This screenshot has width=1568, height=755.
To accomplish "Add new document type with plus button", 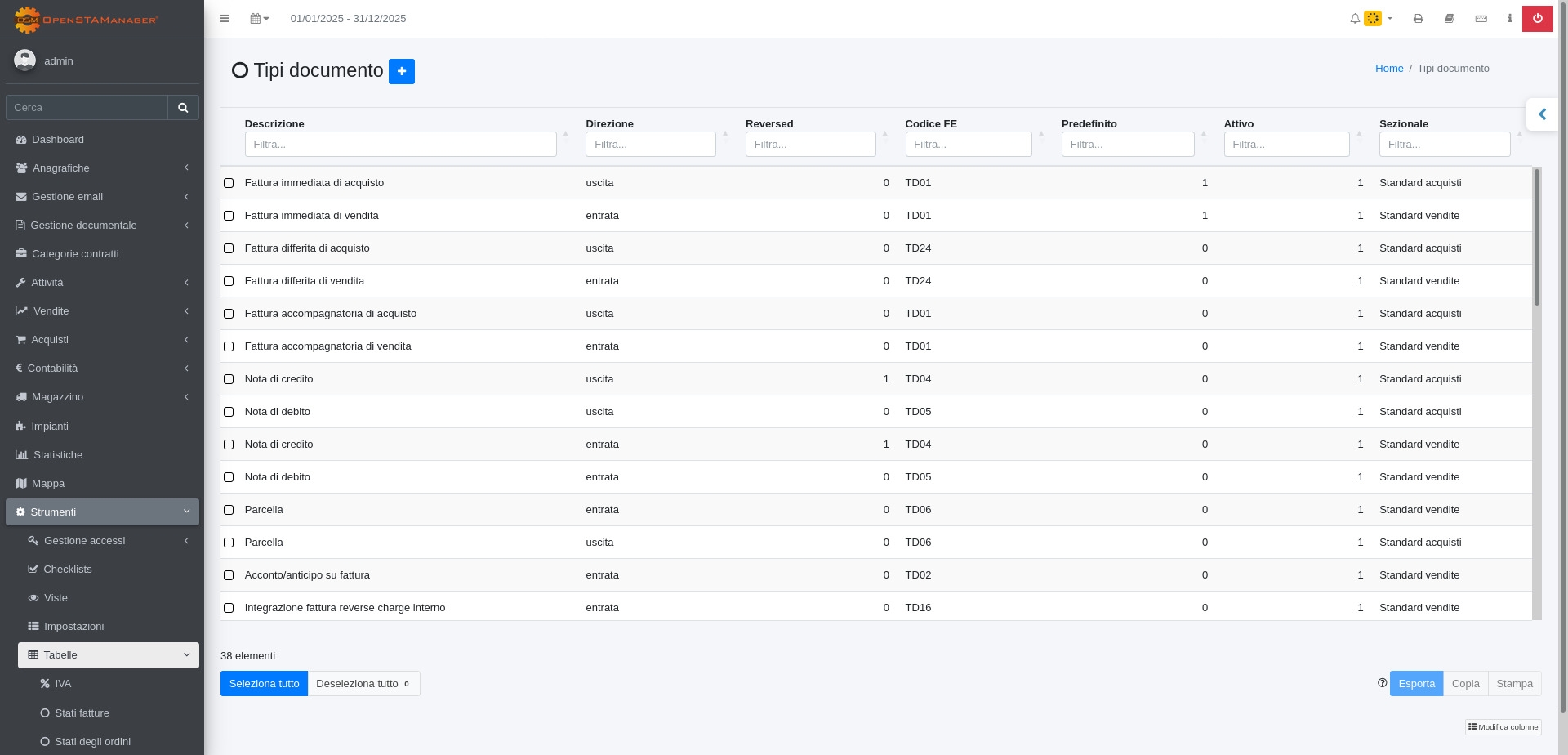I will coord(401,71).
